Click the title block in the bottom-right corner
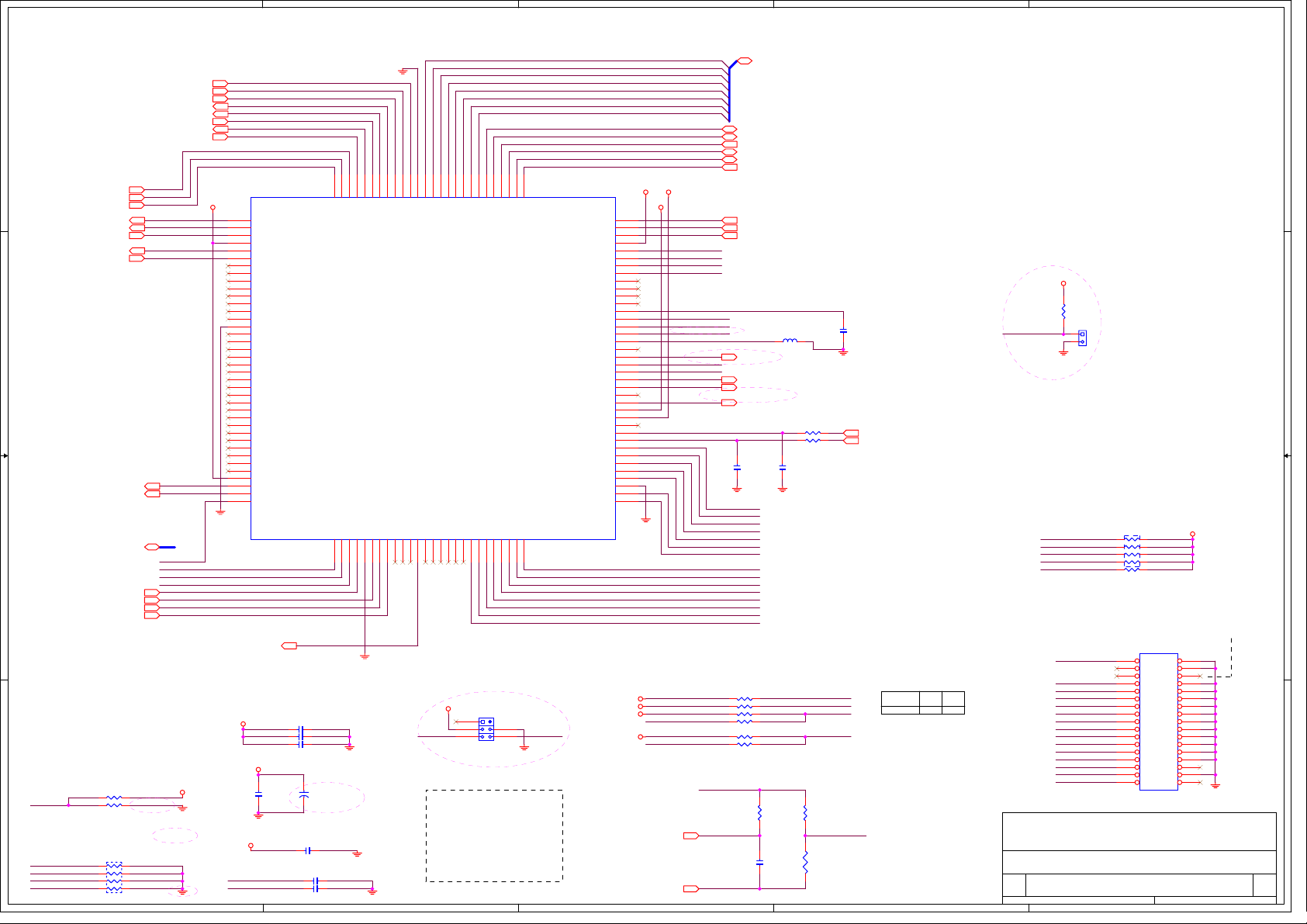The width and height of the screenshot is (1307, 924). point(1139,858)
